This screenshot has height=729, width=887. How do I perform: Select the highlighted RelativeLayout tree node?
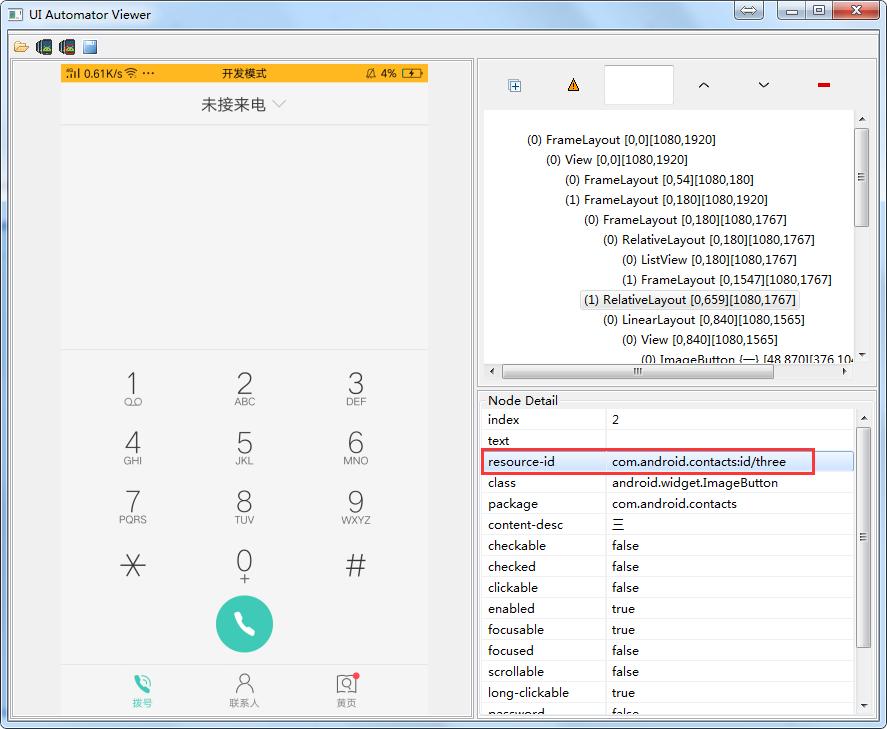690,299
